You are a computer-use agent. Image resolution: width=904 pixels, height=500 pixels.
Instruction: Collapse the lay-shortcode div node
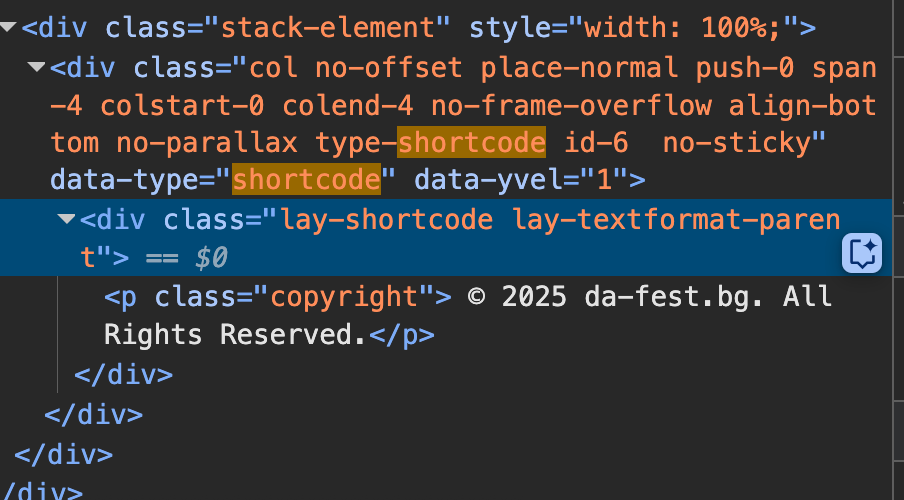coord(67,219)
